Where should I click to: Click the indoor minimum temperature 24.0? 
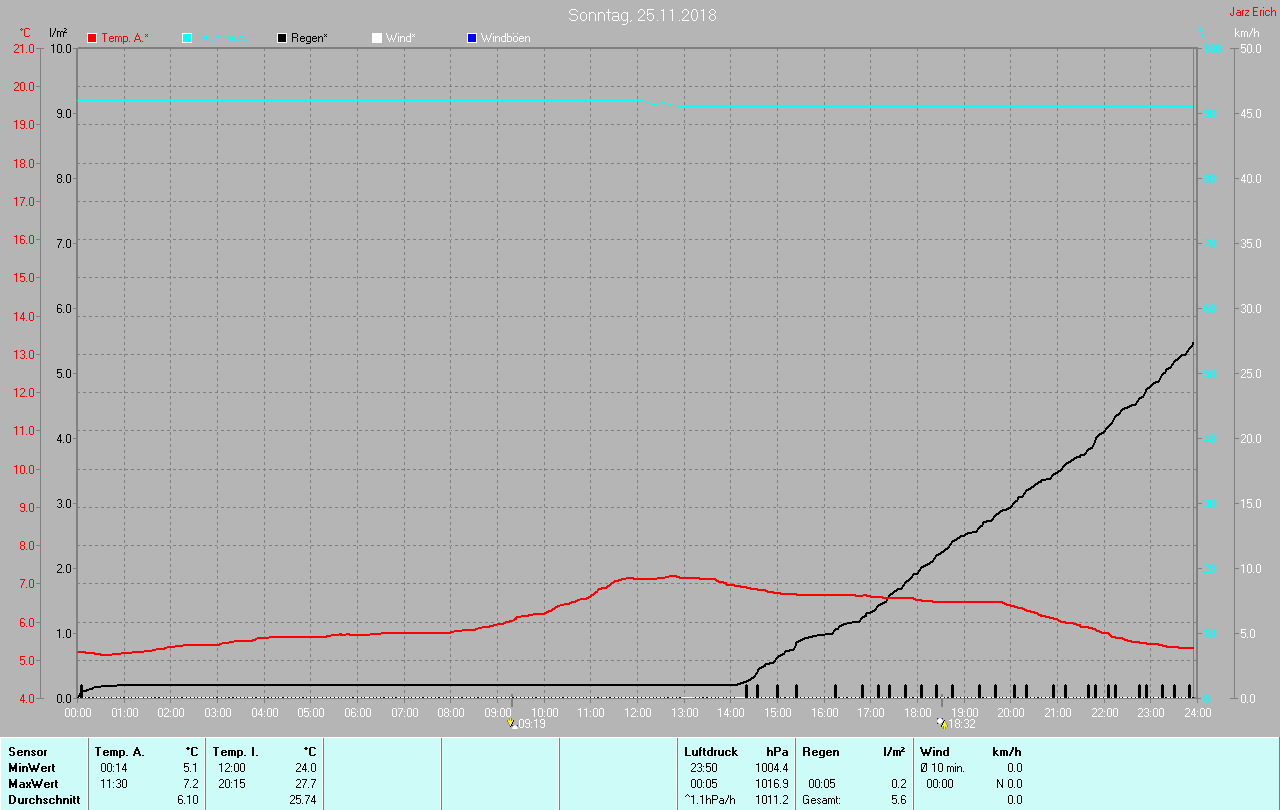(x=305, y=767)
